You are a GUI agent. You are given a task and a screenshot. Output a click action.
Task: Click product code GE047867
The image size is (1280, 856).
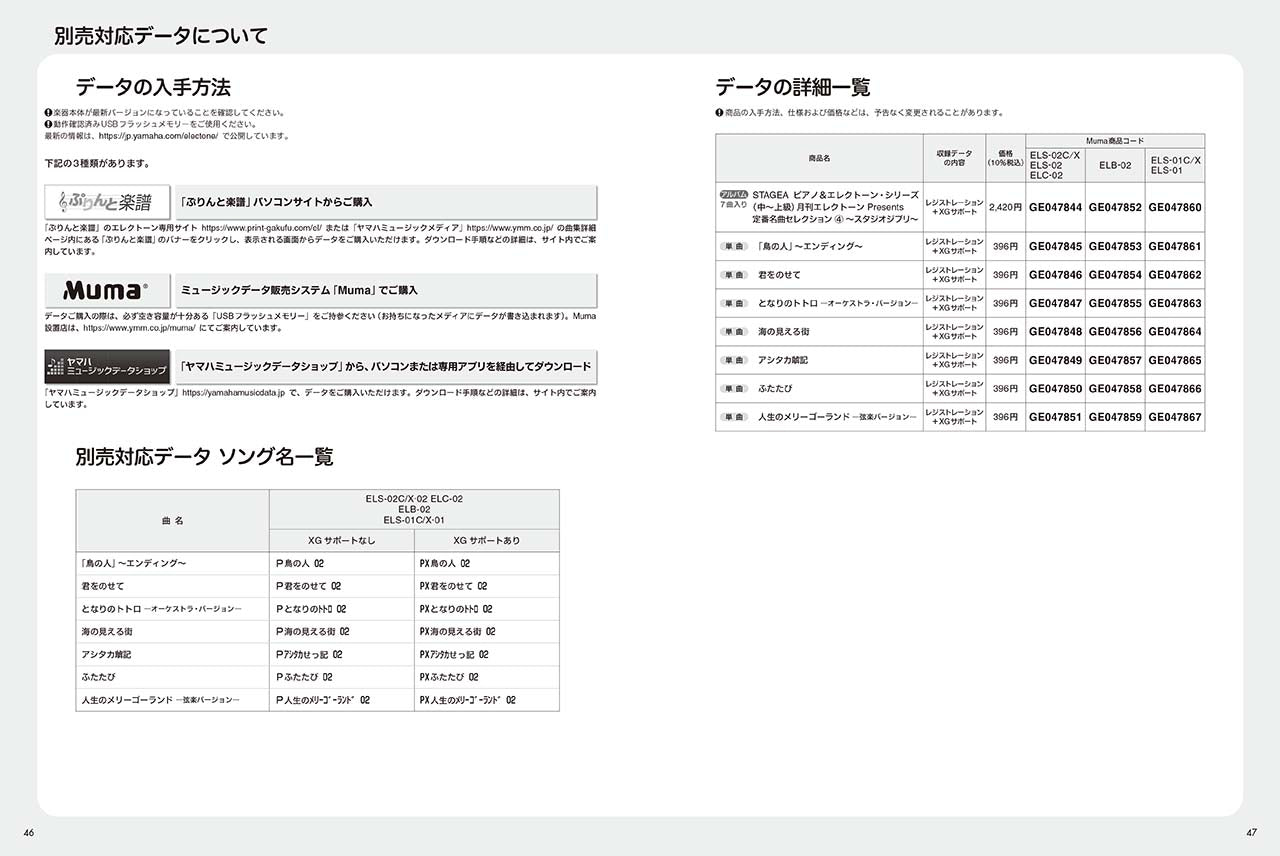tap(1175, 417)
